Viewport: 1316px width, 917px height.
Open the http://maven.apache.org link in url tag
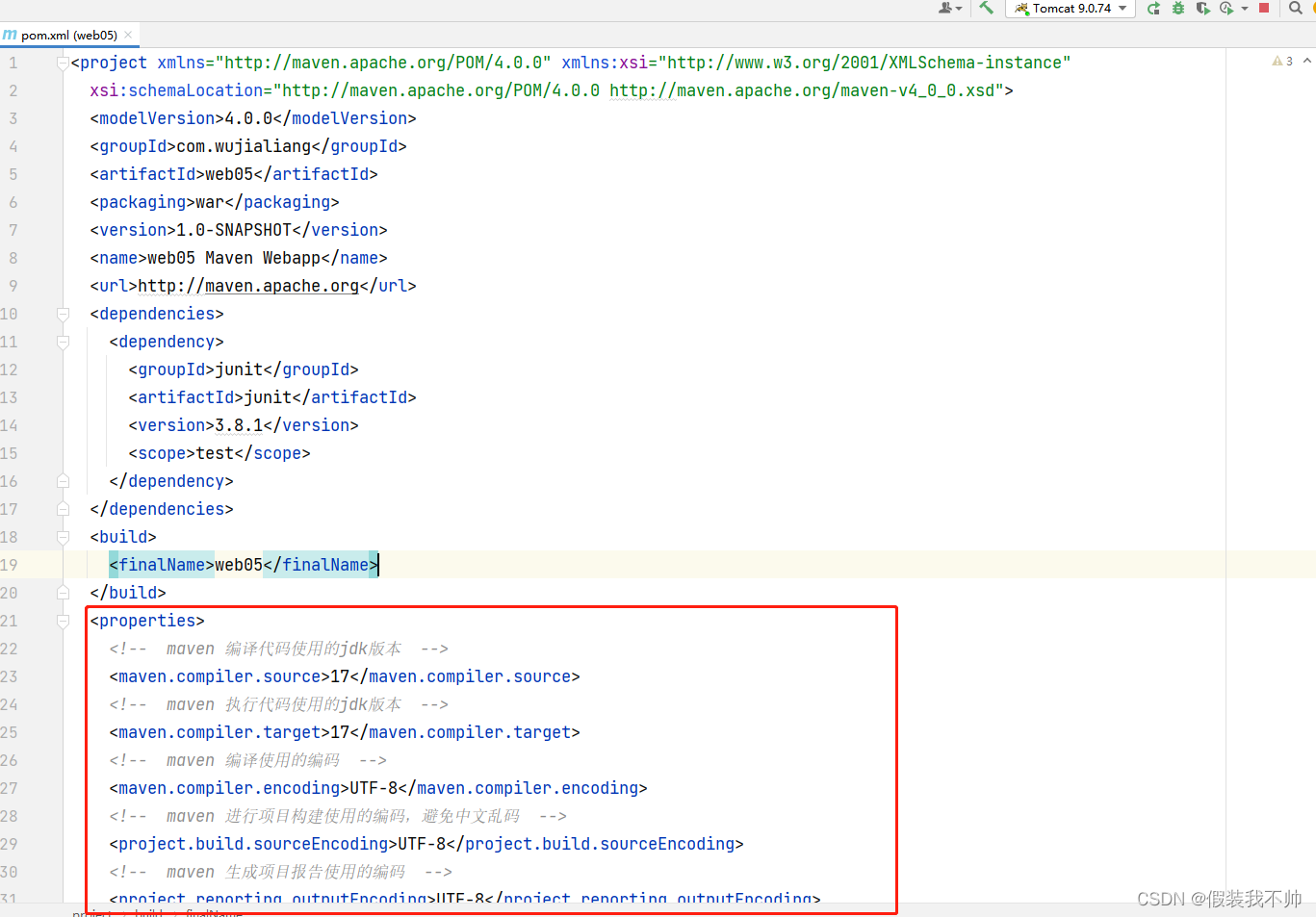pyautogui.click(x=248, y=286)
